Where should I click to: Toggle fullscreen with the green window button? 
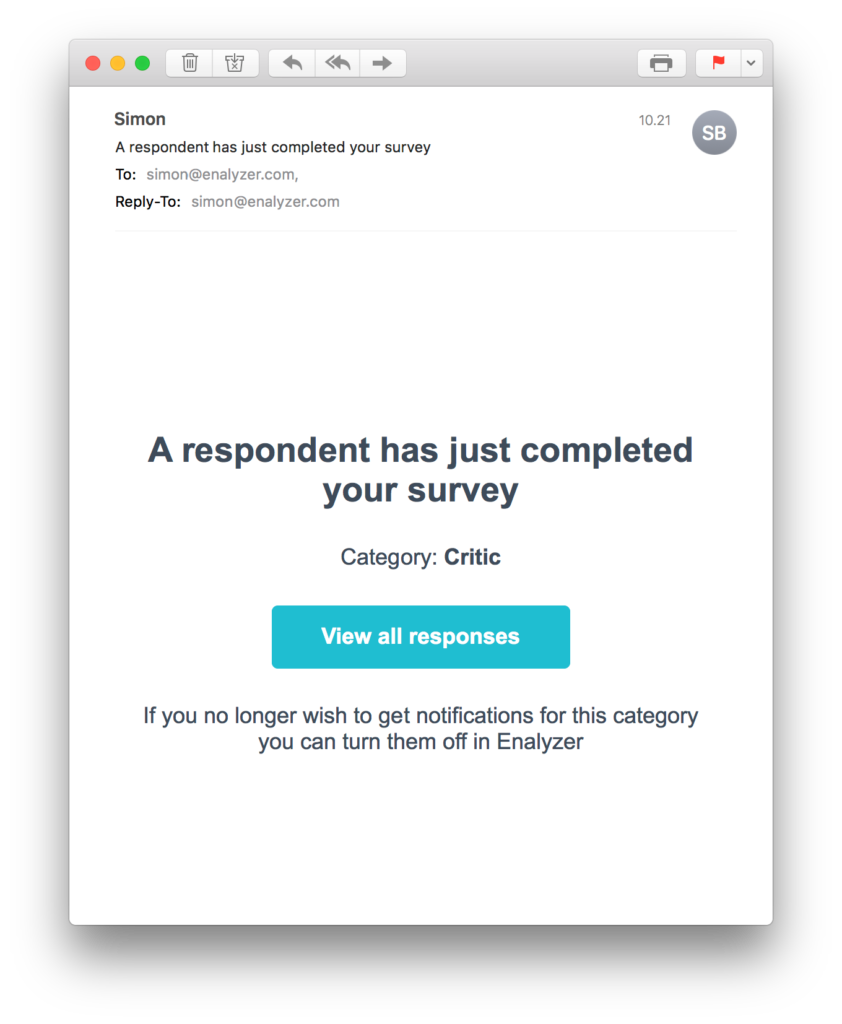click(142, 62)
